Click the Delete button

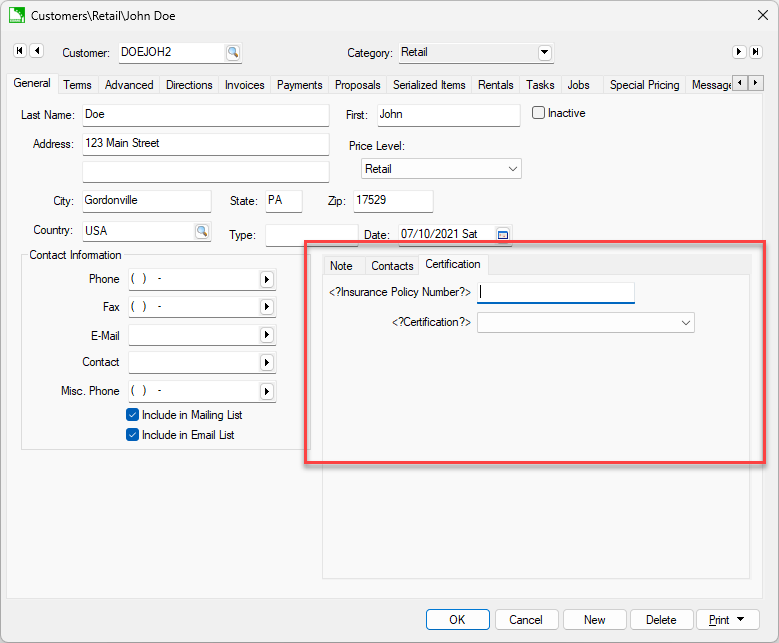tap(660, 620)
